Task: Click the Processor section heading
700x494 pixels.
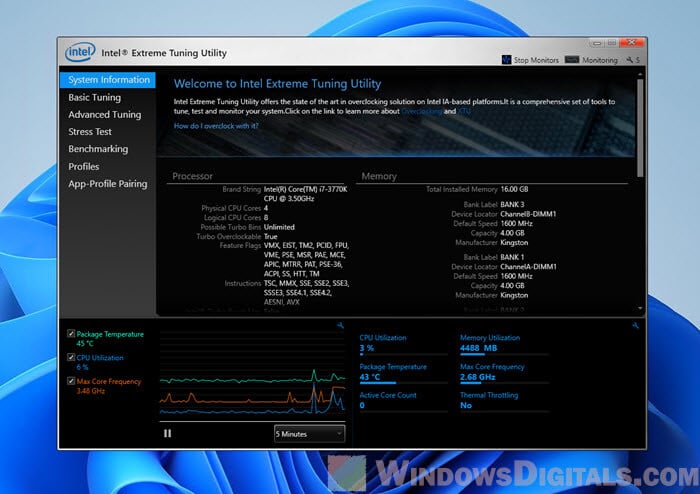Action: coord(192,176)
